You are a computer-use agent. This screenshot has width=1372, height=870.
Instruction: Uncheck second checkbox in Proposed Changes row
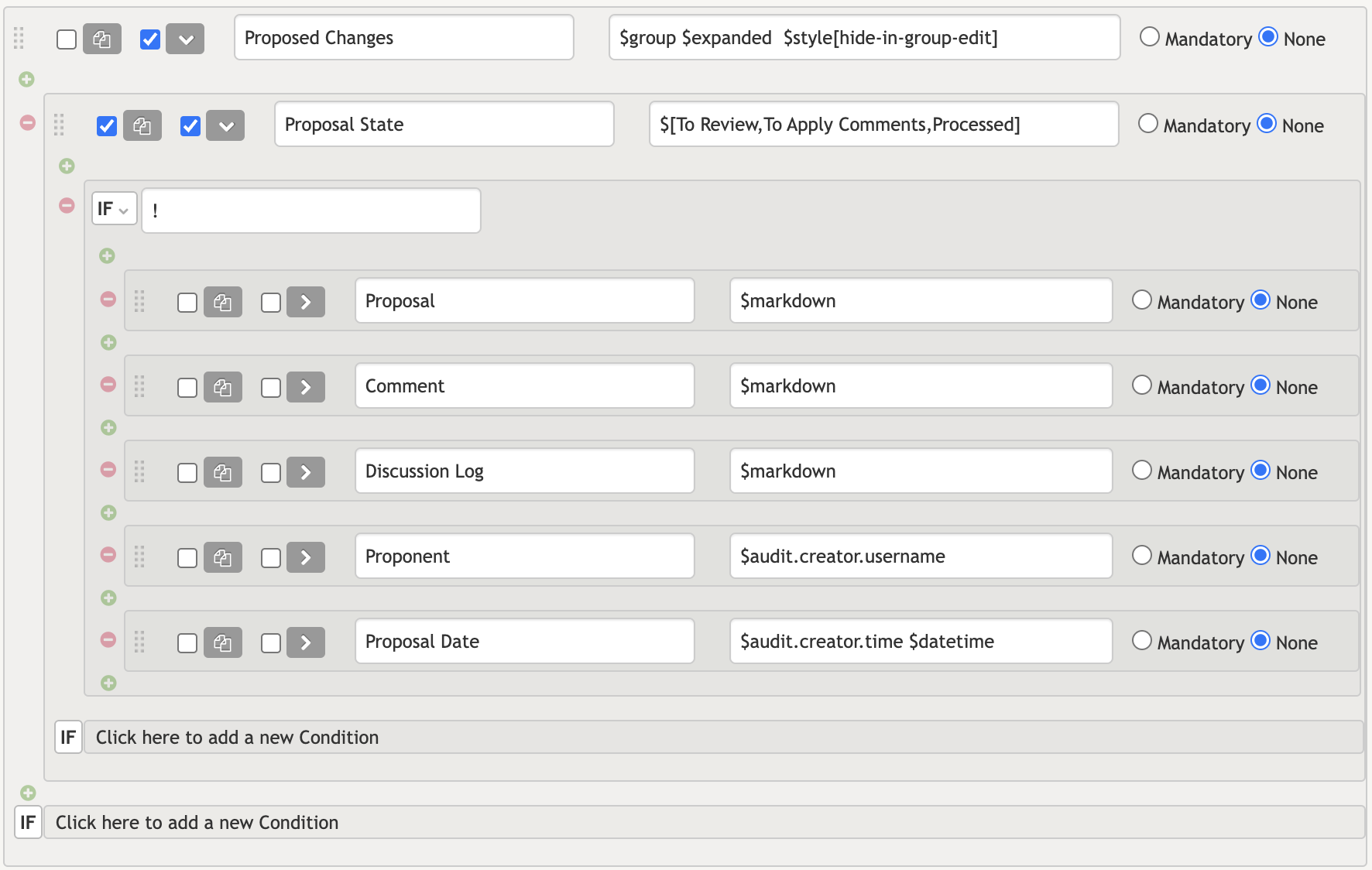[x=150, y=39]
